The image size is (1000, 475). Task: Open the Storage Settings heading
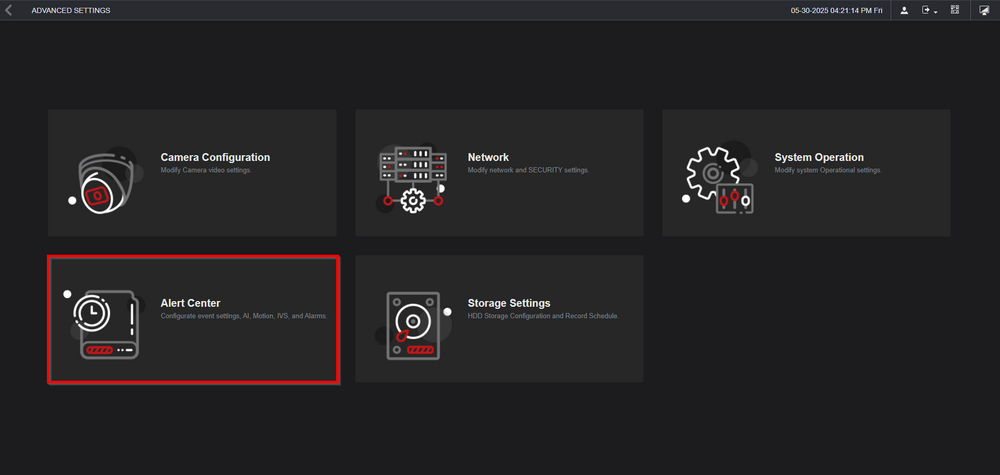[509, 303]
